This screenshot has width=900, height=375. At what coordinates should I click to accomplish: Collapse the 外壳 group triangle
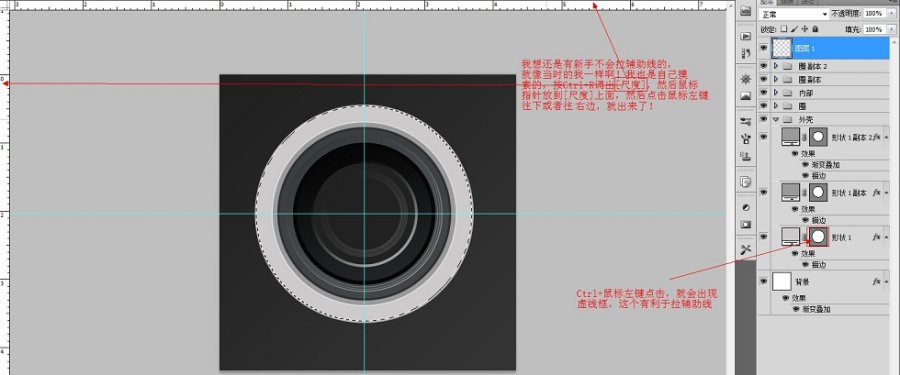776,119
